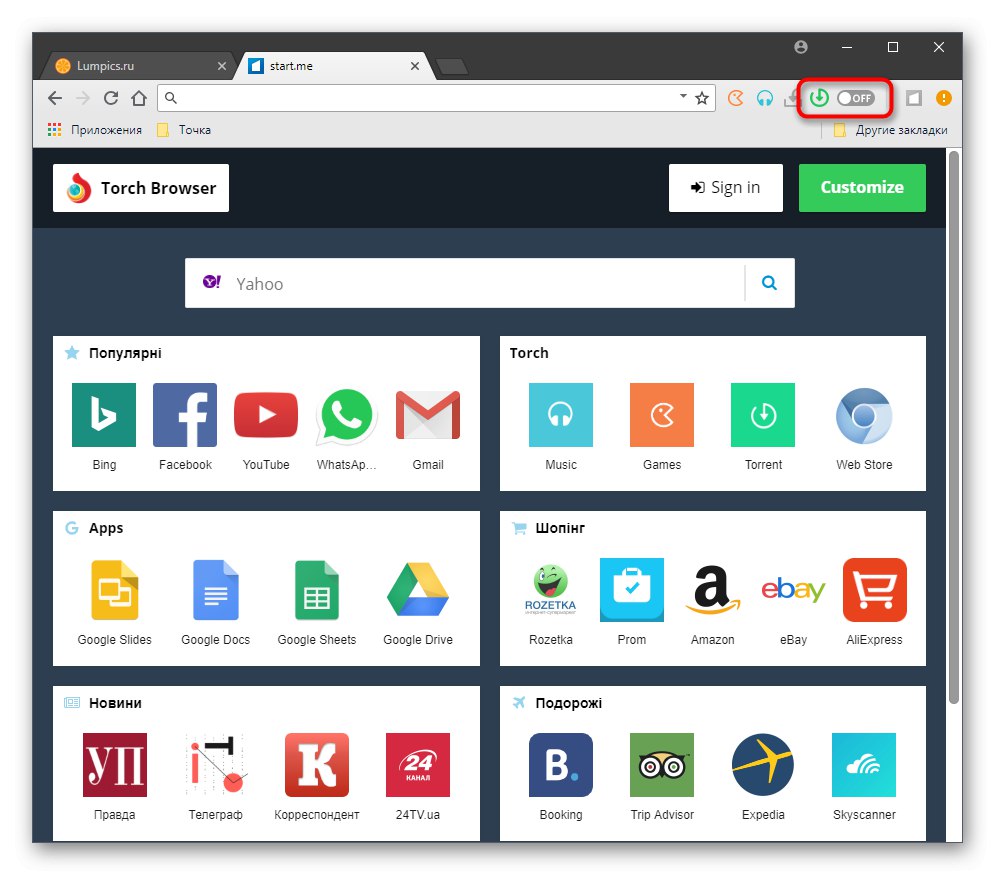Click the Популярні widget heading

pos(125,353)
